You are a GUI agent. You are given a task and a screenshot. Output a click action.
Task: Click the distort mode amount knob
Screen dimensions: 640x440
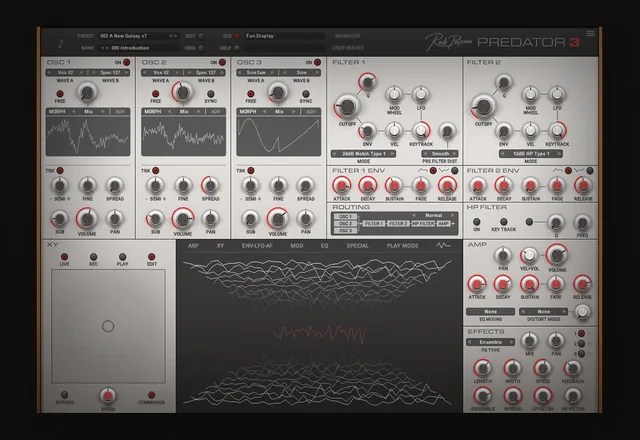click(x=582, y=312)
